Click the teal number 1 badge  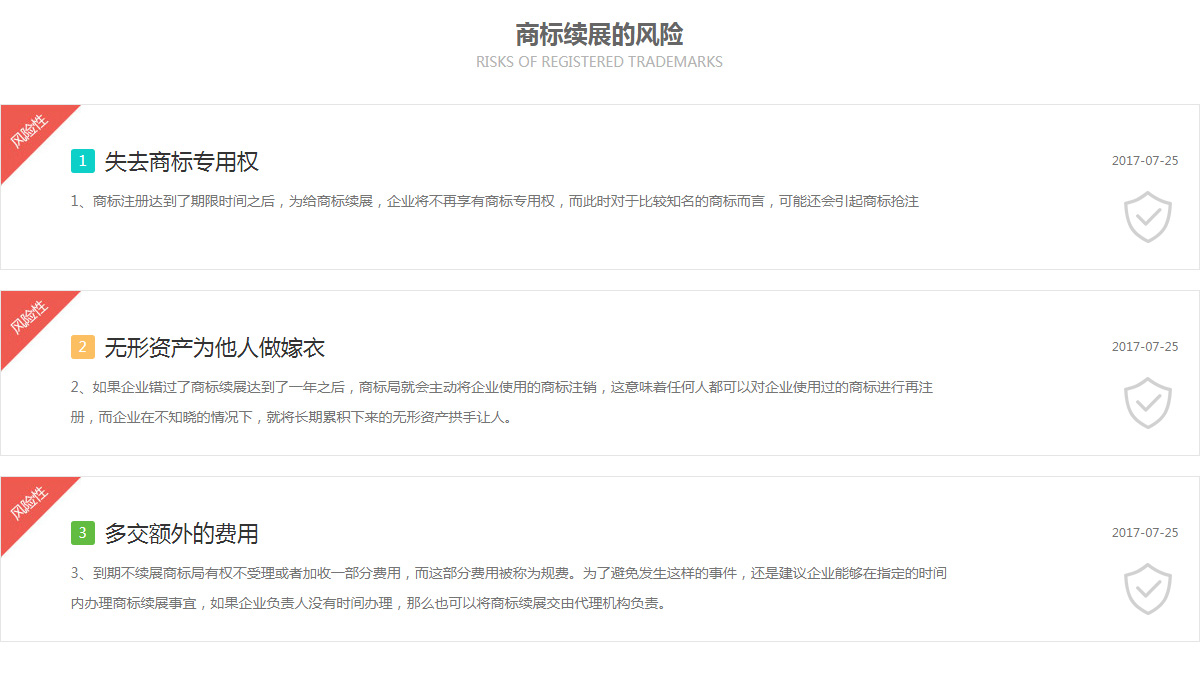click(83, 161)
